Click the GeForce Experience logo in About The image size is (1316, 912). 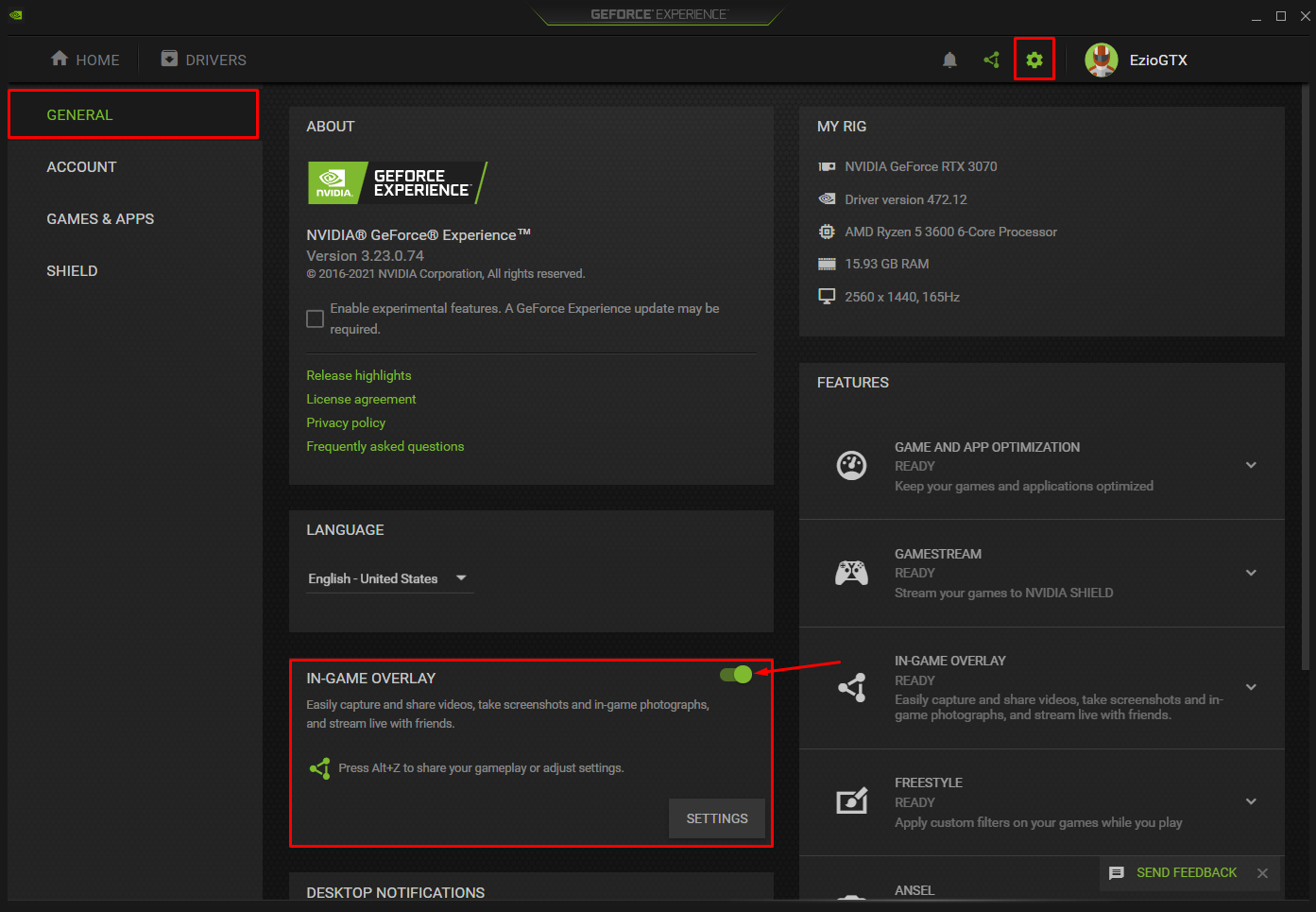click(397, 182)
